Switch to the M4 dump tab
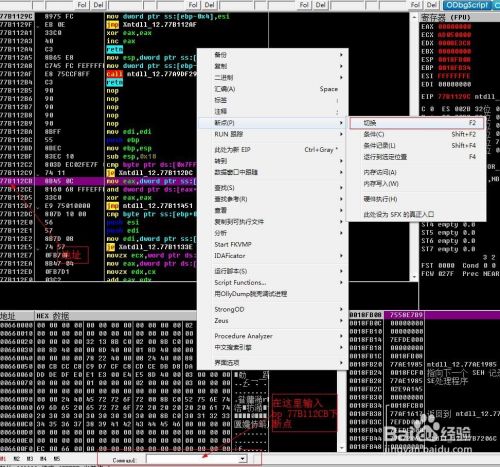Screen dimensions: 500x467 [43, 459]
